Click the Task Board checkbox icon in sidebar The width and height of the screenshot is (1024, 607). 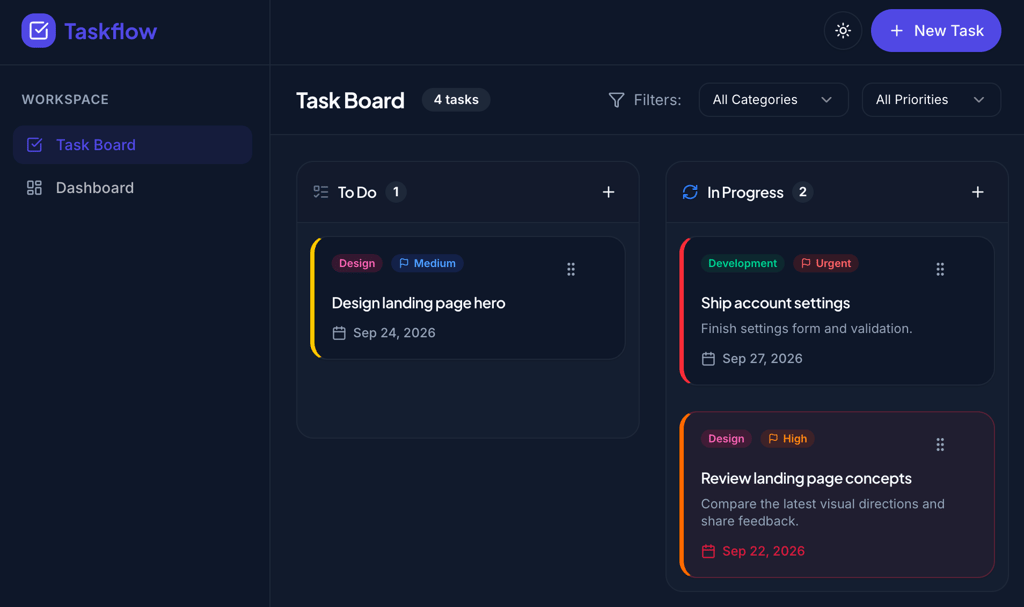click(34, 145)
